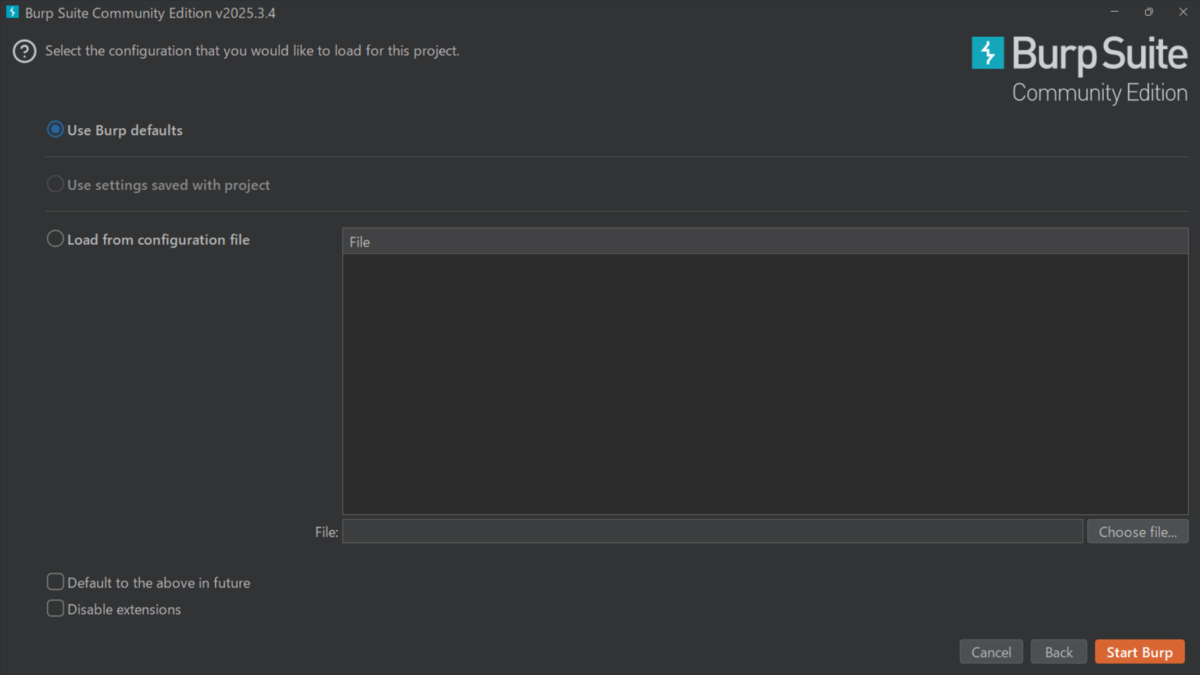Click the Choose file... button
Viewport: 1200px width, 675px height.
(1138, 531)
